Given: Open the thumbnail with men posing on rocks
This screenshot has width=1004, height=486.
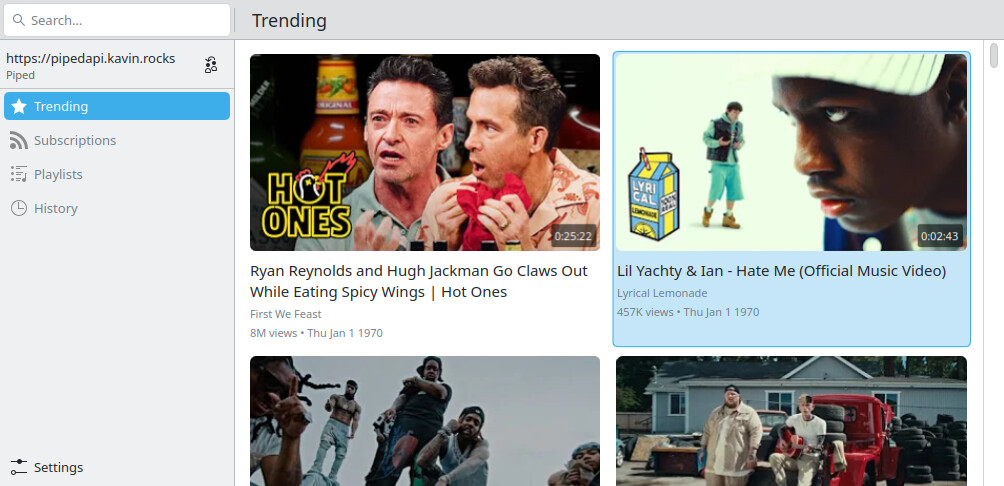Looking at the screenshot, I should coord(425,421).
